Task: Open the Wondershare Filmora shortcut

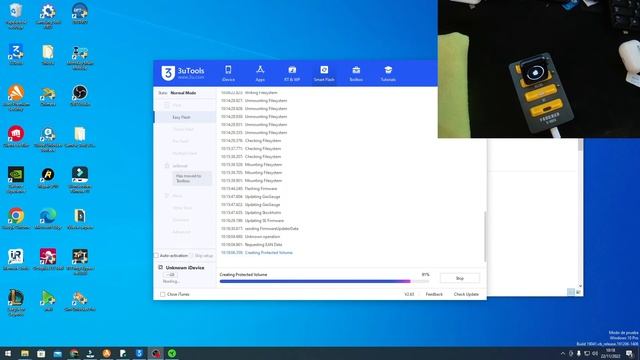Action: tap(80, 180)
